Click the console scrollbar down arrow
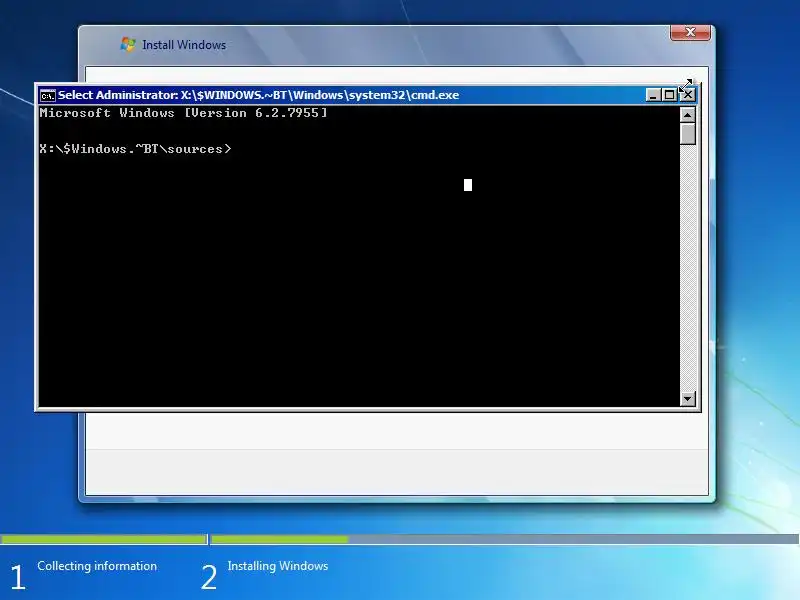This screenshot has height=600, width=800. [688, 398]
